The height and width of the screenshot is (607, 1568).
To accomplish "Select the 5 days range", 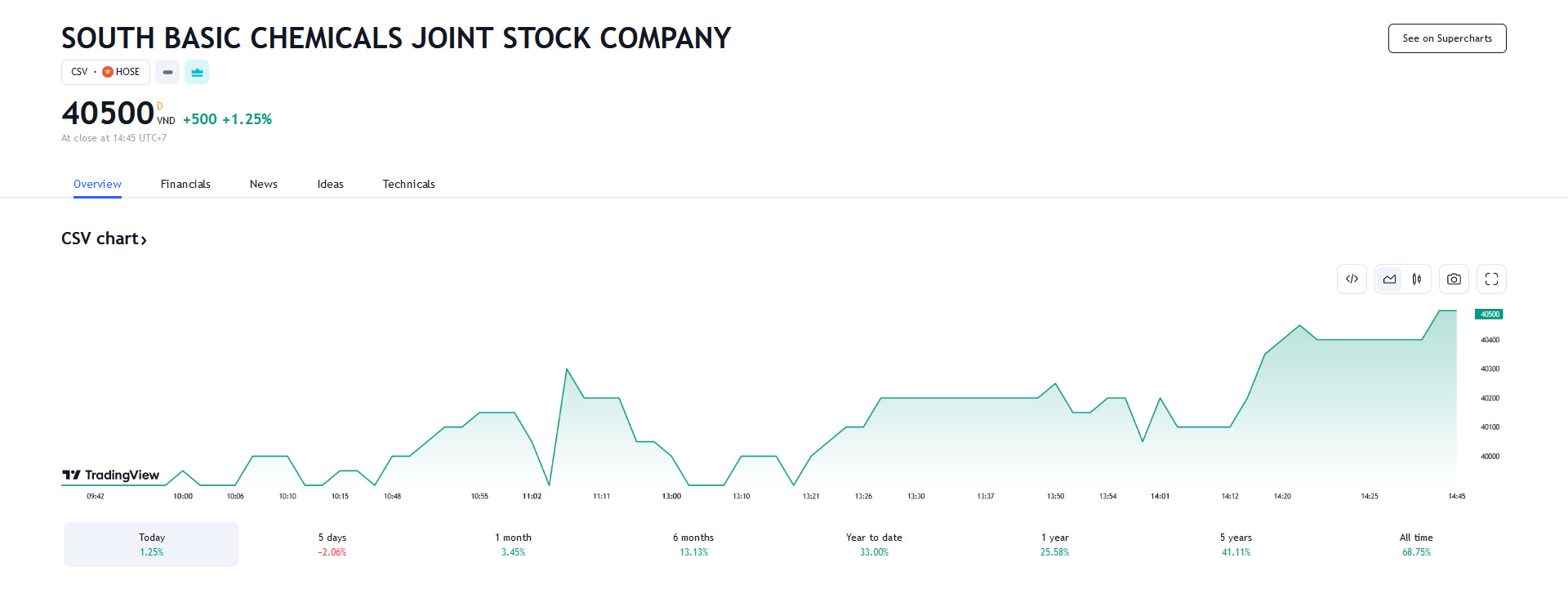I will click(332, 544).
